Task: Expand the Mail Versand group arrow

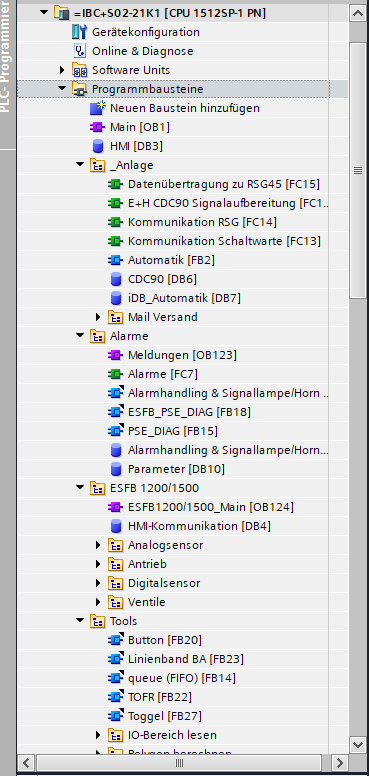Action: coord(98,317)
